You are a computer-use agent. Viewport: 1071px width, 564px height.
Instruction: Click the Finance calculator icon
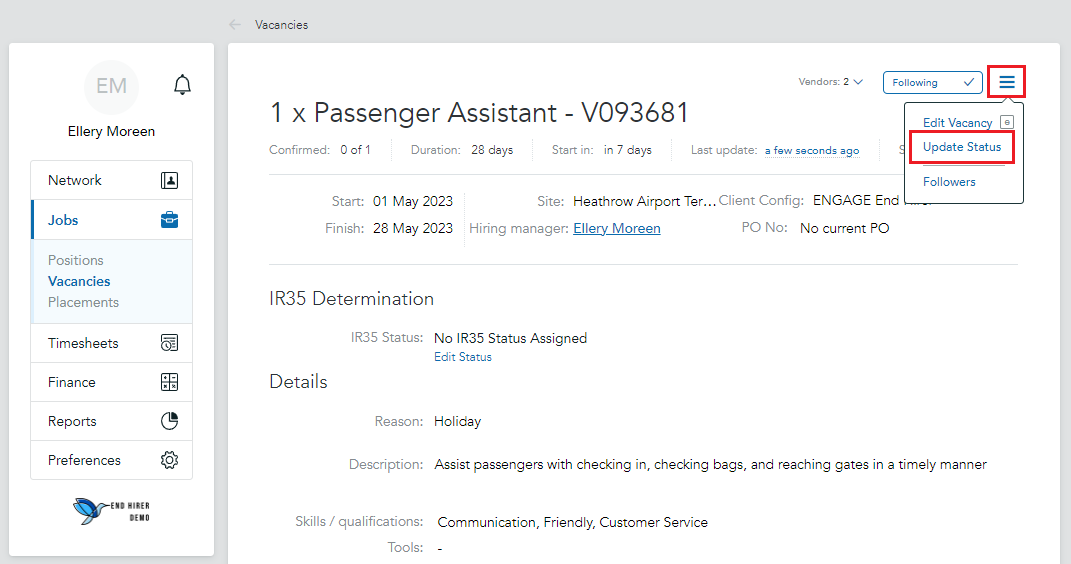coord(169,382)
